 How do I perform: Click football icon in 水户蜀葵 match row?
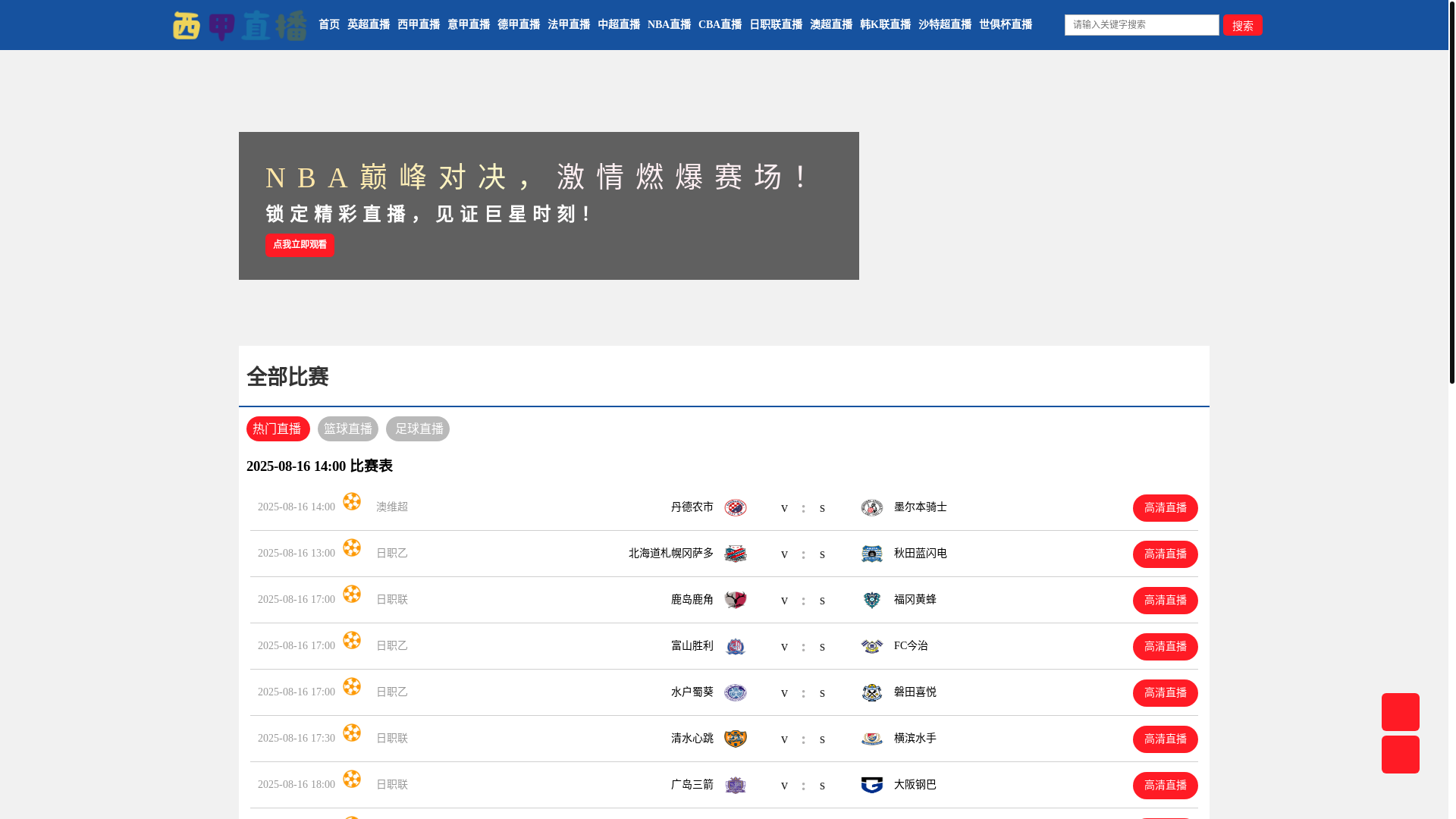[352, 686]
